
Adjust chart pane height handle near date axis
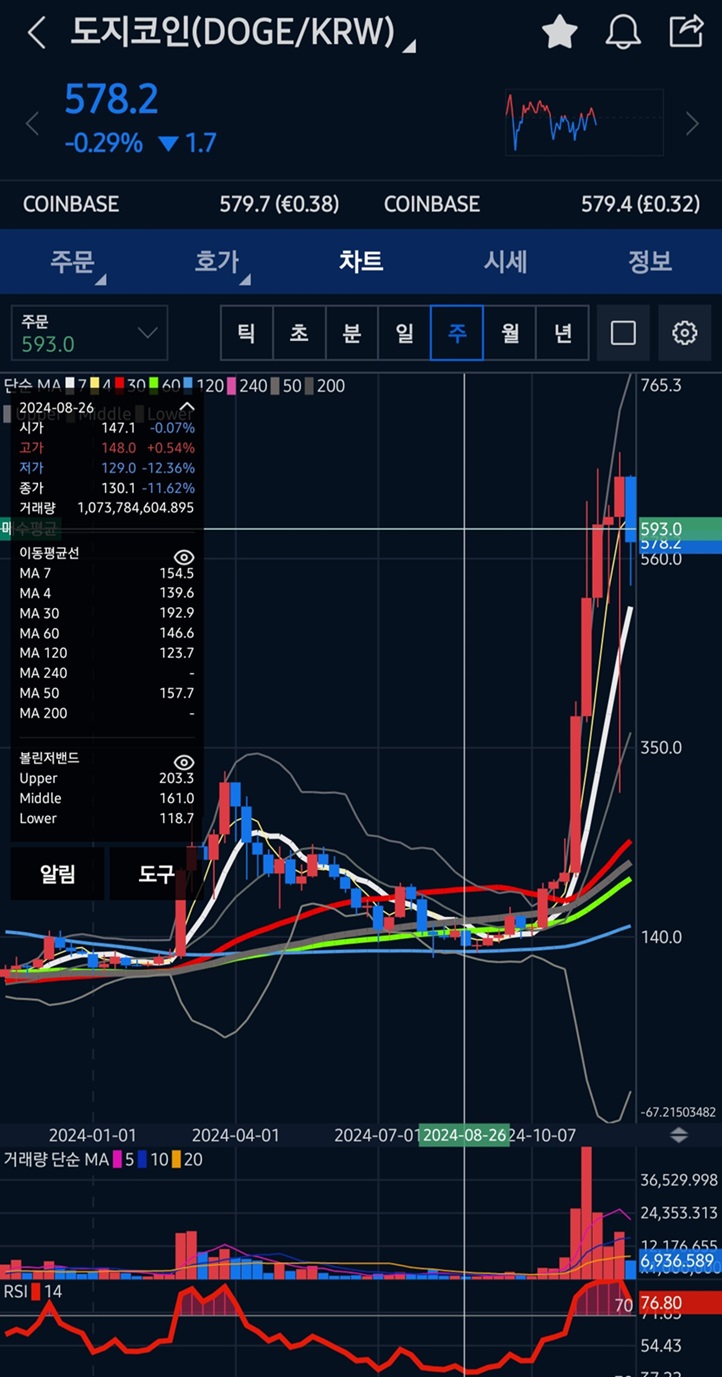tap(679, 1135)
